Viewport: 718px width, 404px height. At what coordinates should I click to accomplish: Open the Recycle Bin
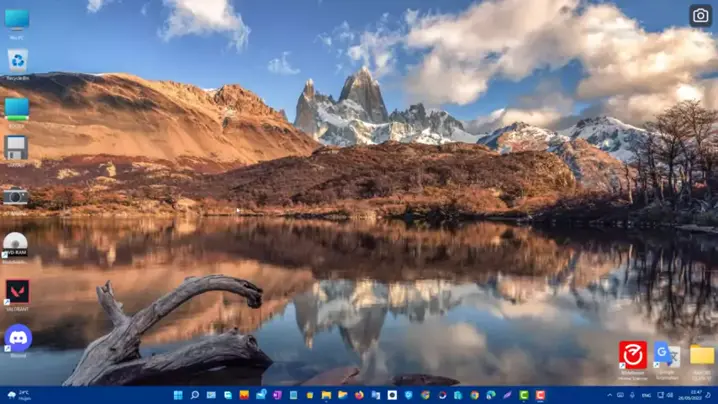pyautogui.click(x=17, y=62)
